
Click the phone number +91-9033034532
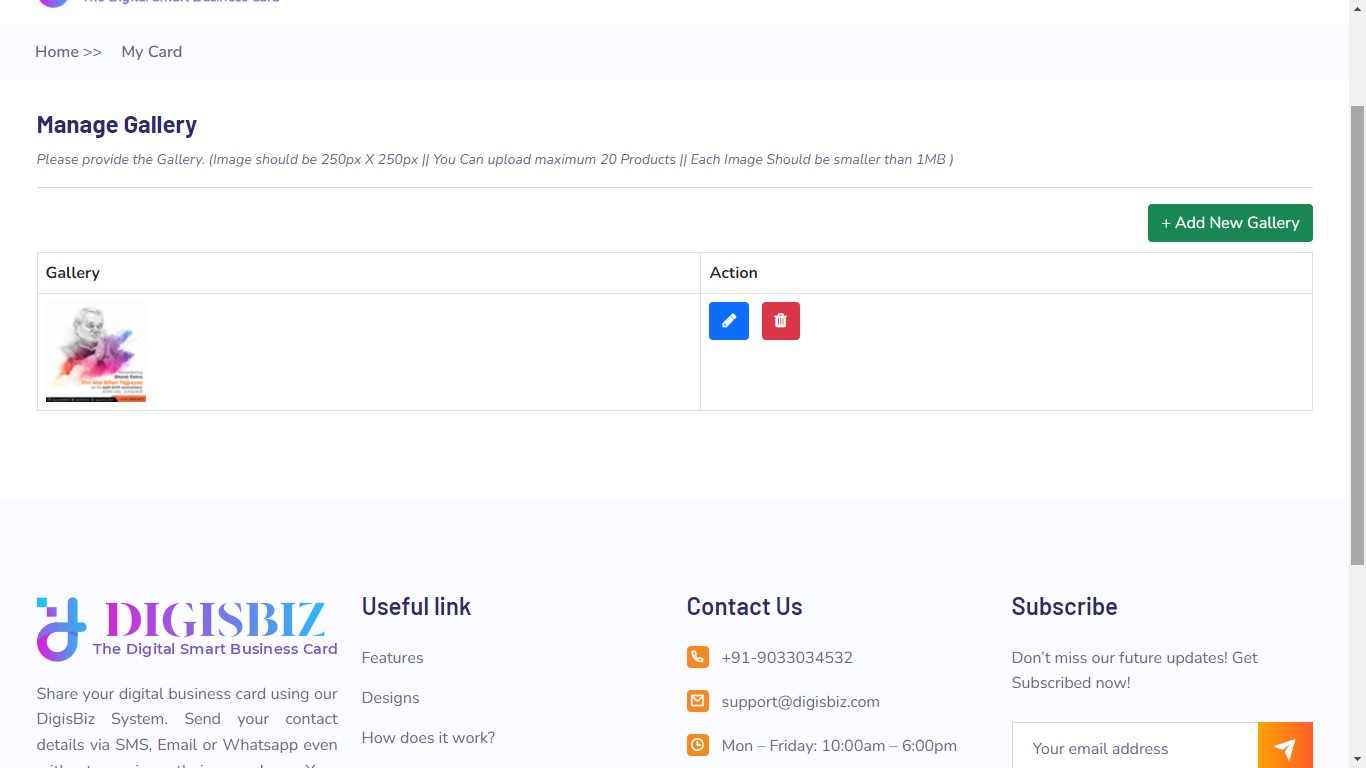click(x=787, y=658)
